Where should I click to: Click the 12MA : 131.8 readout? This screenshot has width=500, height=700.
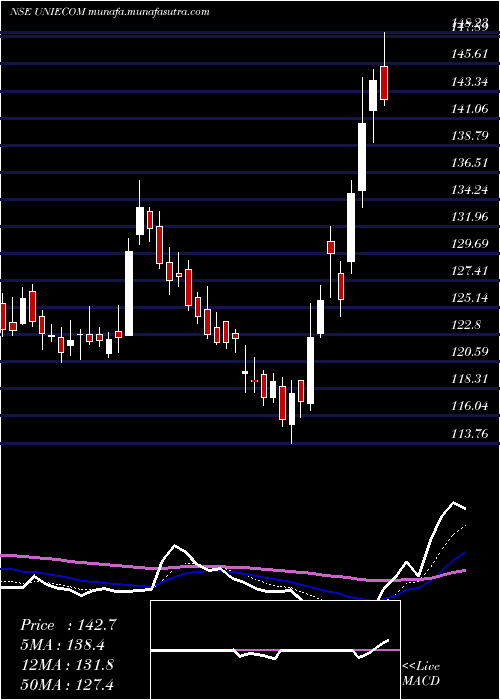pyautogui.click(x=67, y=665)
